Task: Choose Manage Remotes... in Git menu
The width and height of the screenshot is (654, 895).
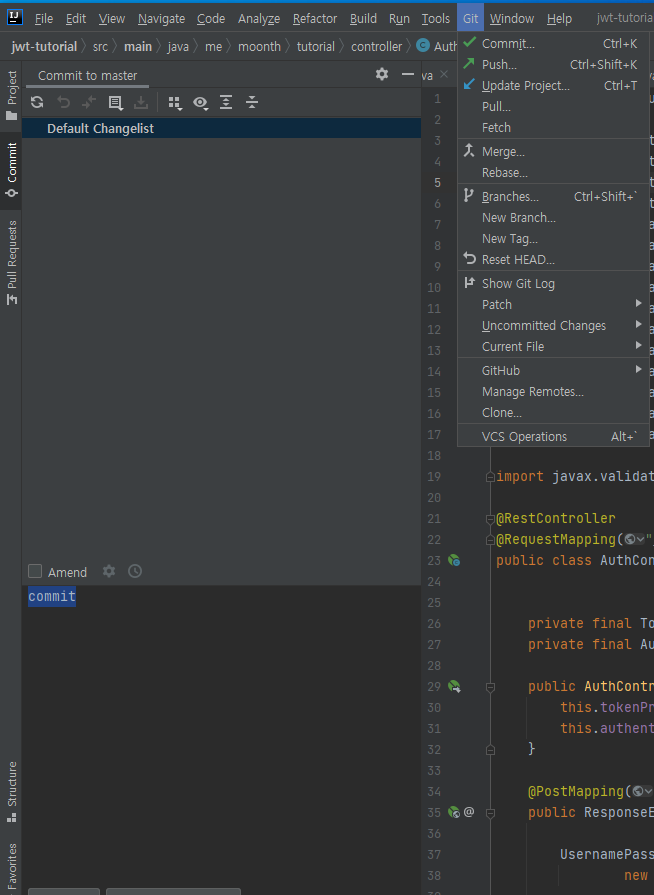Action: click(554, 392)
